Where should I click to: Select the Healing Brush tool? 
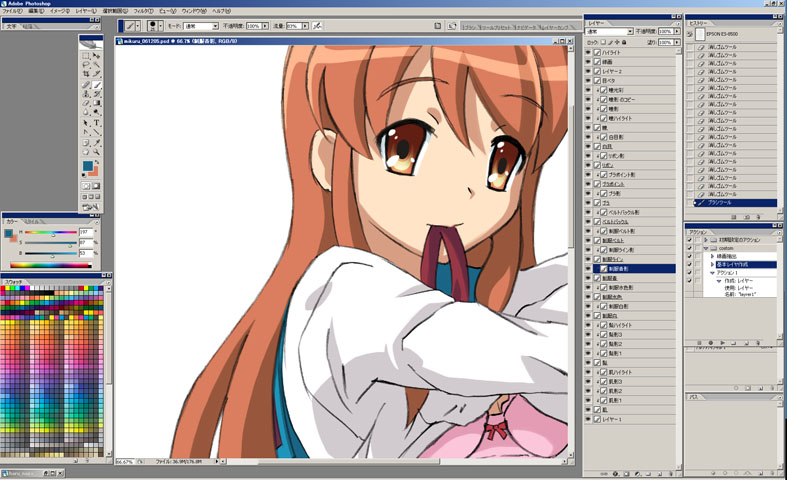[86, 85]
